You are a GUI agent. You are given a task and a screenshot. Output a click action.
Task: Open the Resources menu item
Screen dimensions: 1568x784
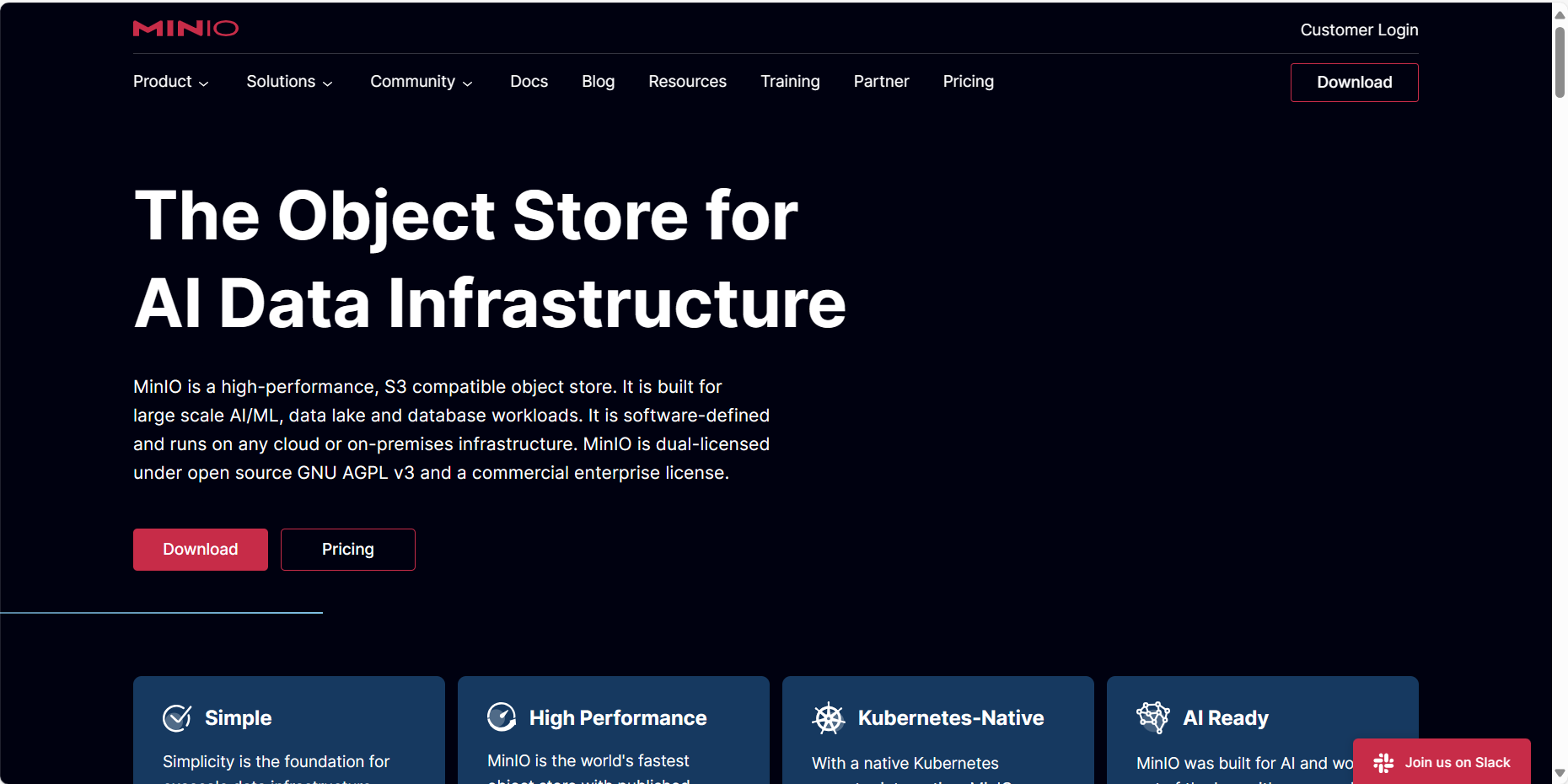(x=687, y=82)
